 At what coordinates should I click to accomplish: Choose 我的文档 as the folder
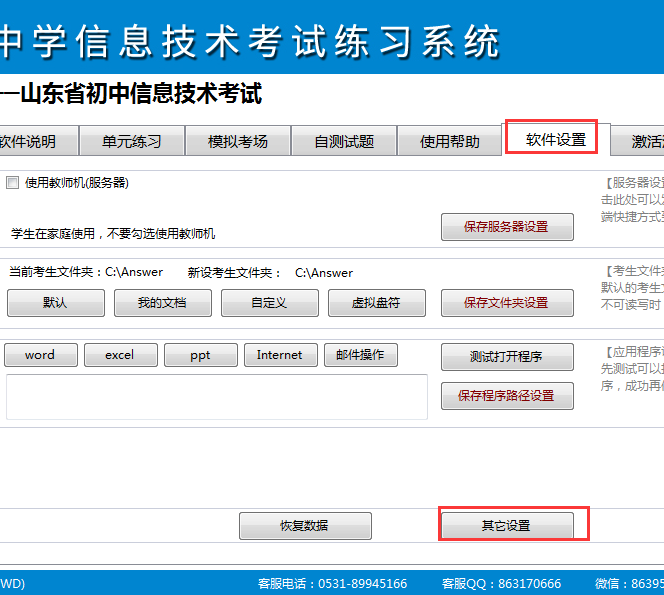(161, 303)
